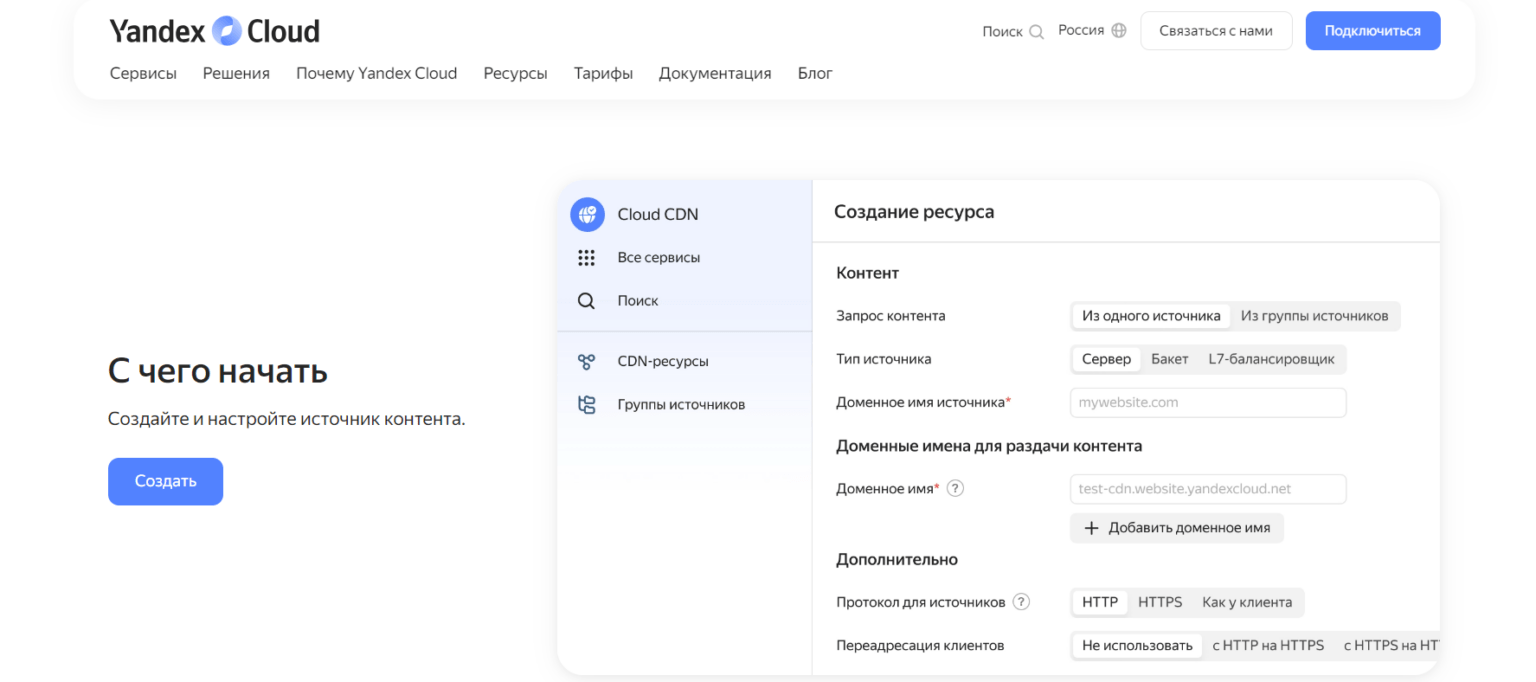The image size is (1536, 682).
Task: Click Добавить доменное имя
Action: [1177, 528]
